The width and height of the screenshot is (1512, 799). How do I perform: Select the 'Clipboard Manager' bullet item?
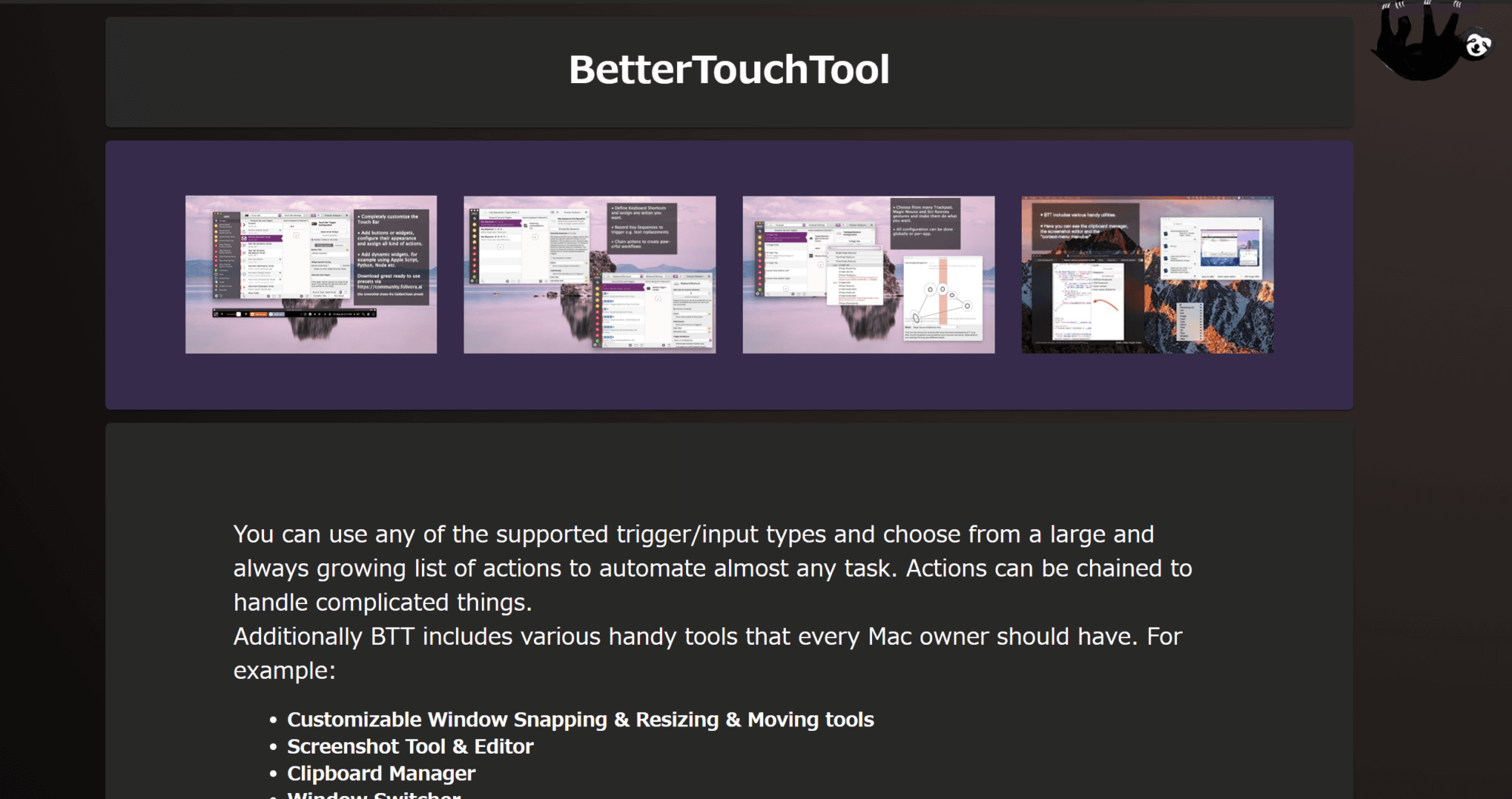pos(381,774)
